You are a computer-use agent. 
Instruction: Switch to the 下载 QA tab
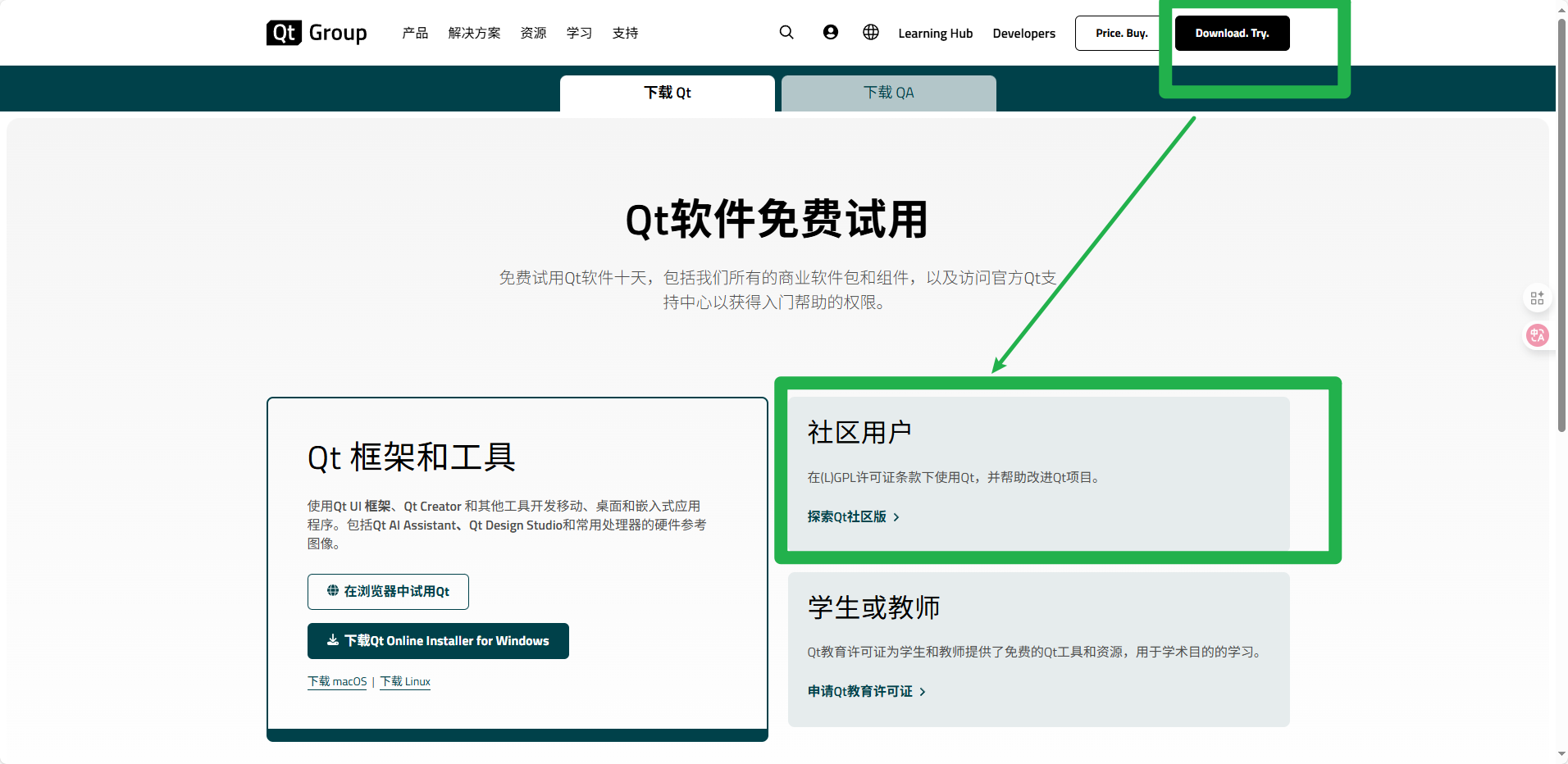(x=889, y=93)
